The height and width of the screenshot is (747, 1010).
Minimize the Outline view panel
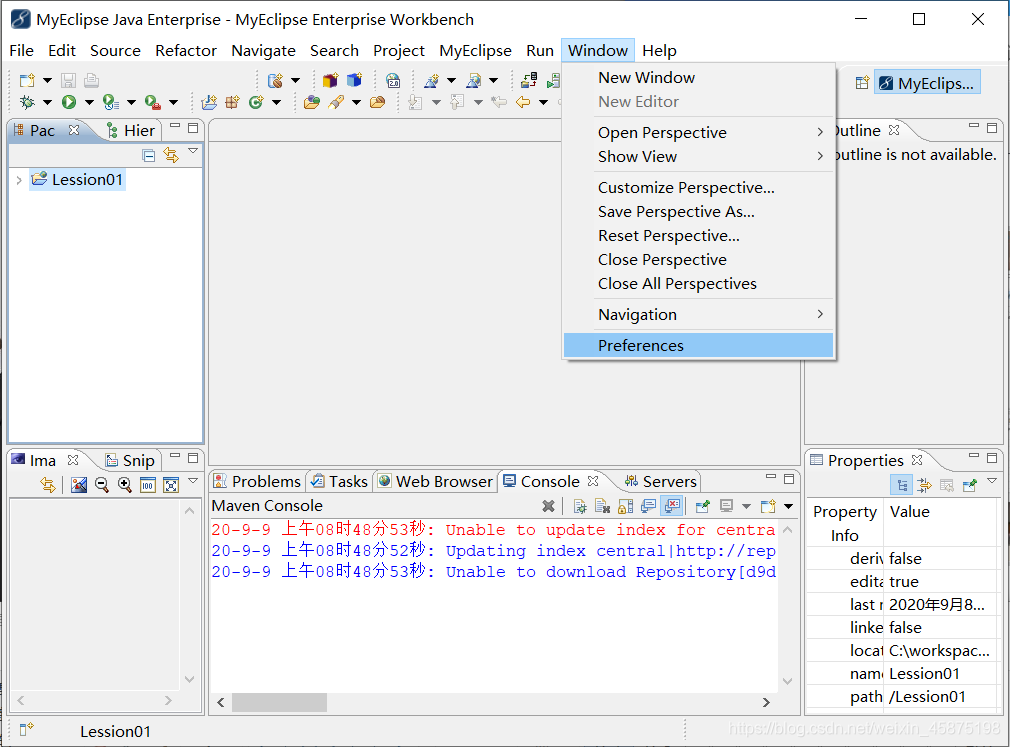(974, 126)
